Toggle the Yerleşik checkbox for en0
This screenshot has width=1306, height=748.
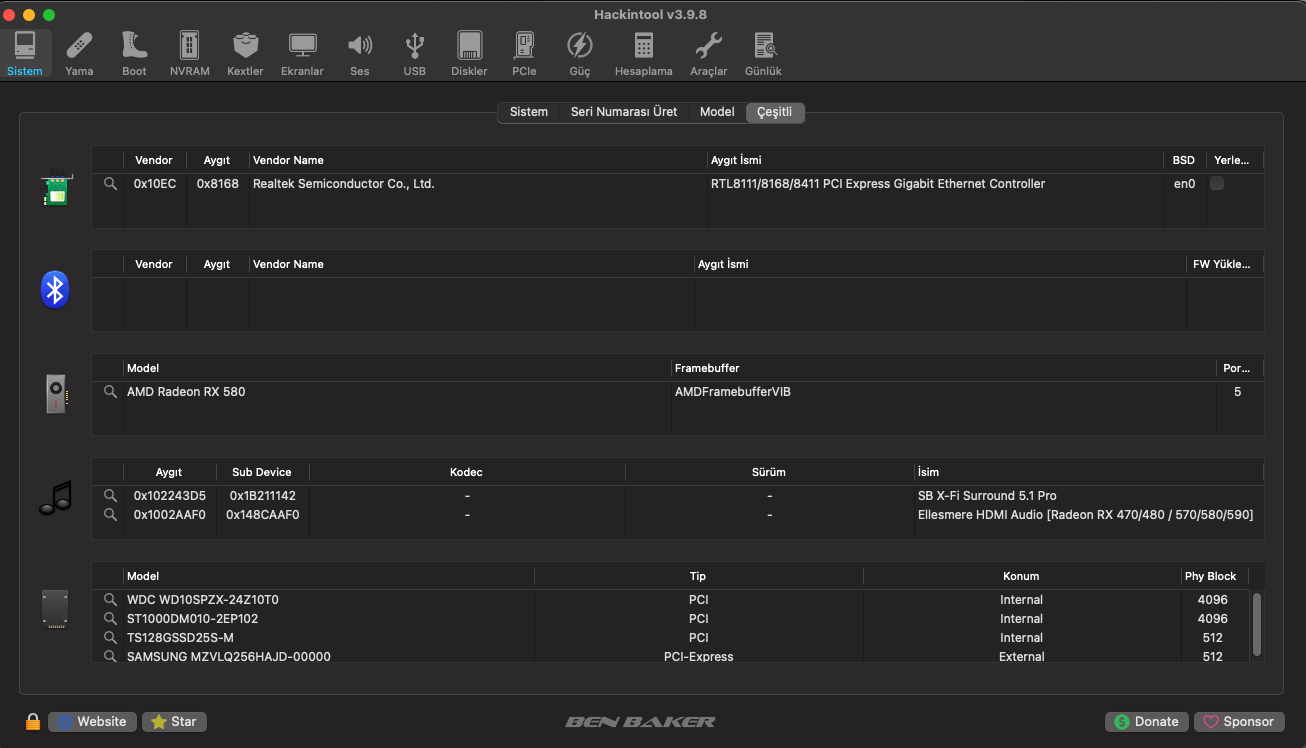1217,184
